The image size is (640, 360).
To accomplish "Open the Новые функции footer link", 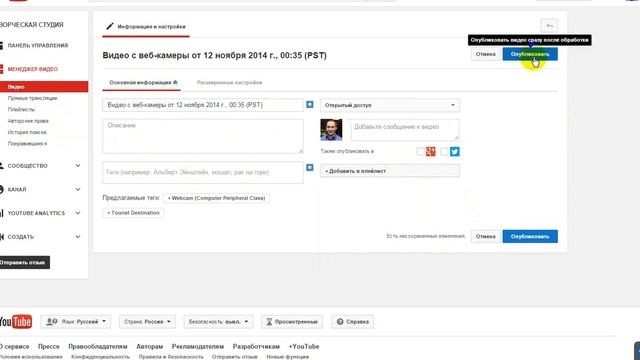I will [287, 357].
